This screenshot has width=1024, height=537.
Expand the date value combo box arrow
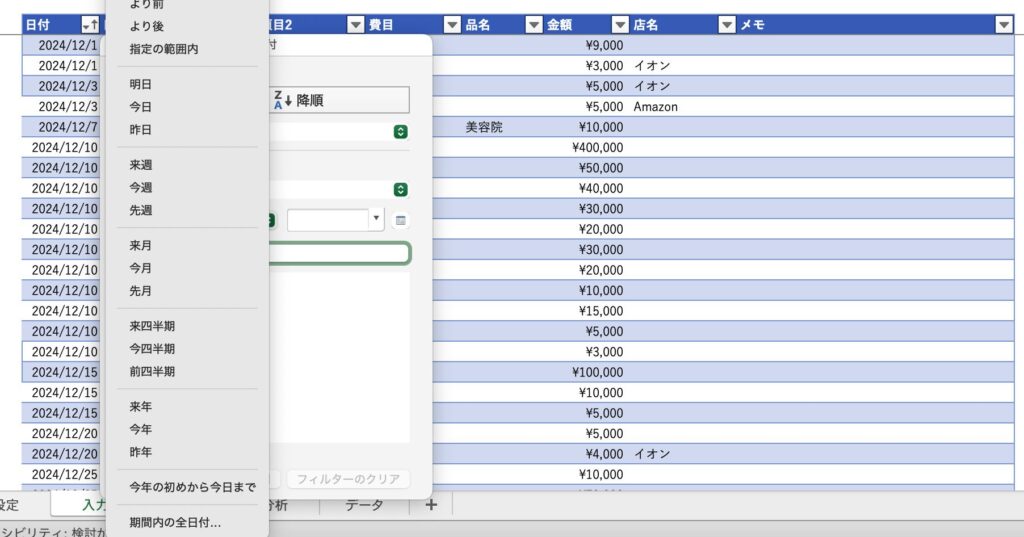point(376,220)
